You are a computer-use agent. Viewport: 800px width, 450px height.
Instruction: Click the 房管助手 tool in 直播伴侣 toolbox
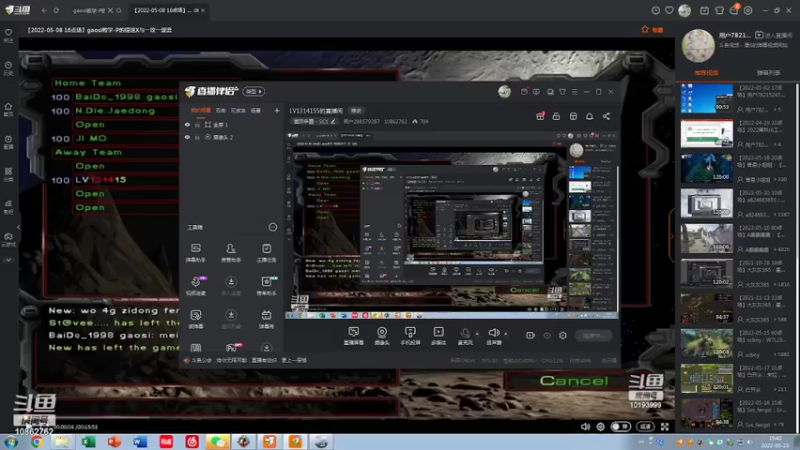(231, 253)
